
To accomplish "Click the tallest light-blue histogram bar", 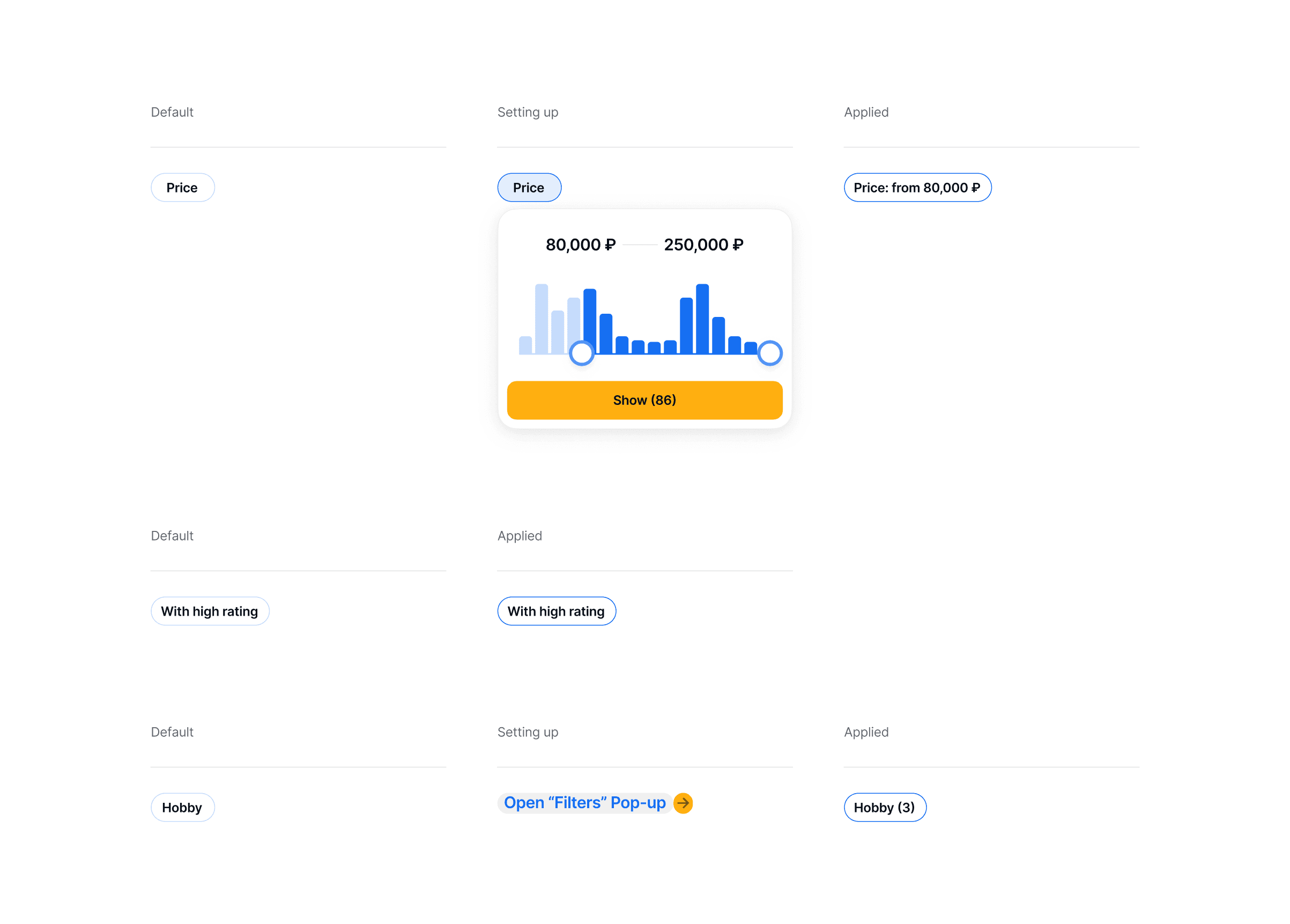I will [542, 319].
